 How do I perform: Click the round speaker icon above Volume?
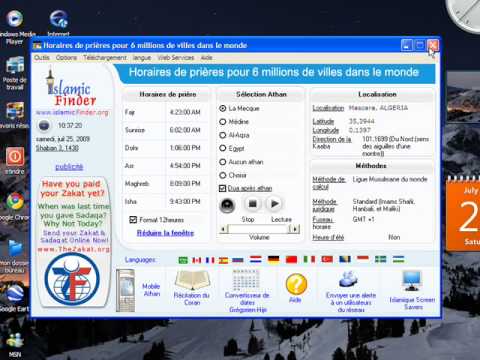click(x=228, y=205)
